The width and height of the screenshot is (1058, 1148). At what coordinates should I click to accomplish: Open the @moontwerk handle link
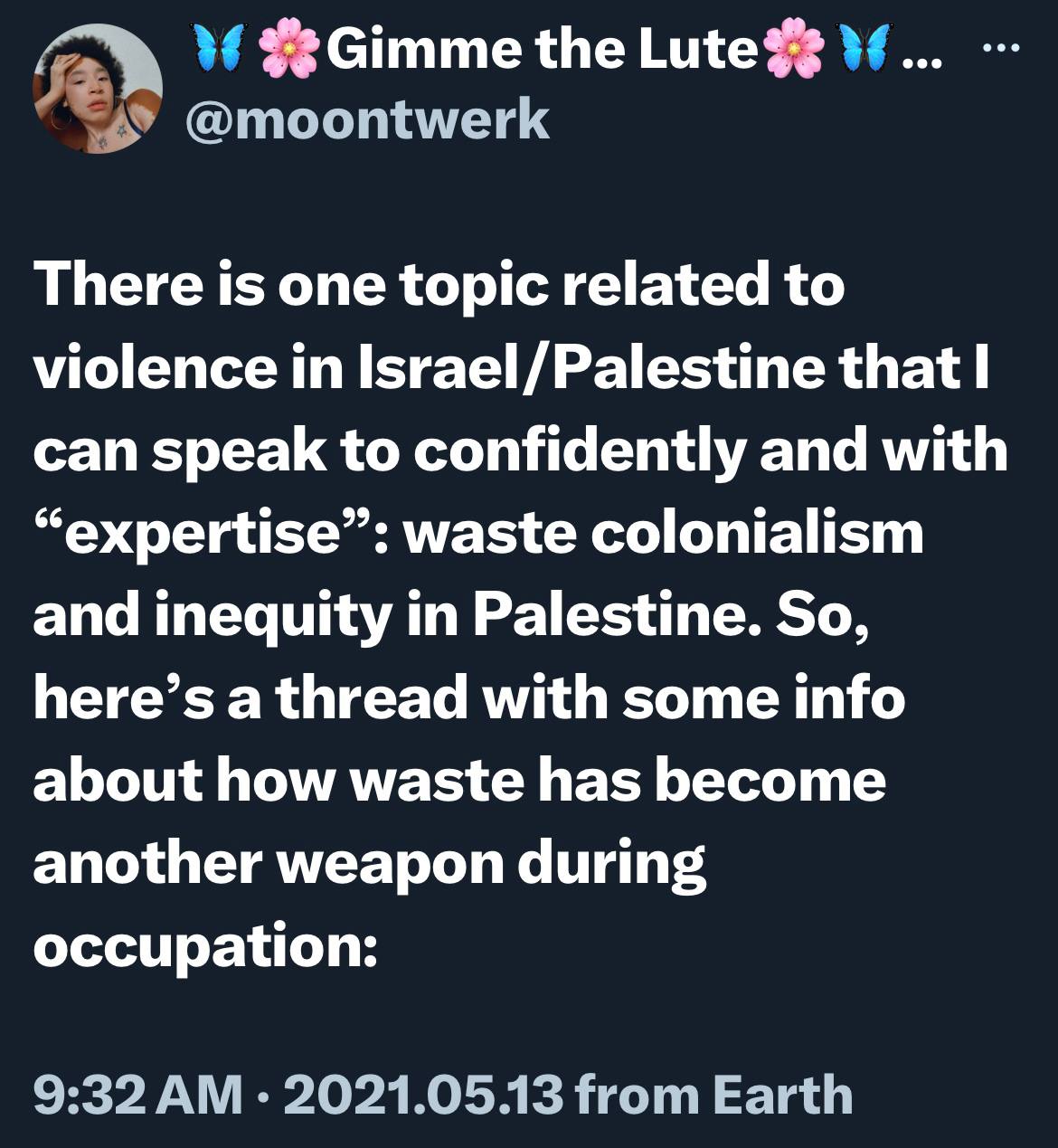(367, 119)
